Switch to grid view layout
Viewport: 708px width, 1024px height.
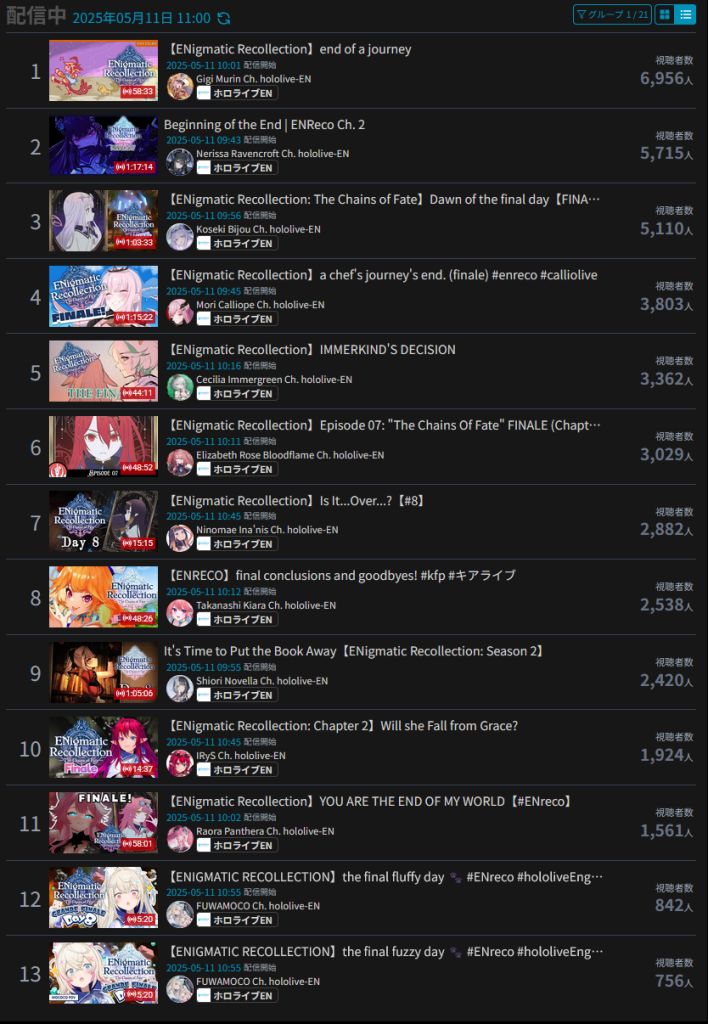tap(665, 14)
